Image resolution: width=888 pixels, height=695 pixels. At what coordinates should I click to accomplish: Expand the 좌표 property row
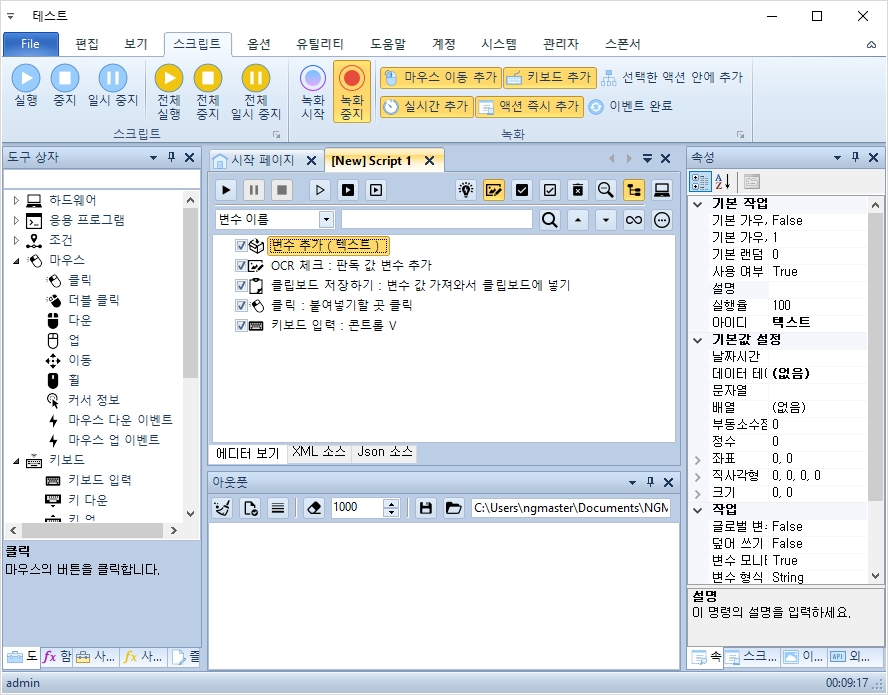point(698,459)
